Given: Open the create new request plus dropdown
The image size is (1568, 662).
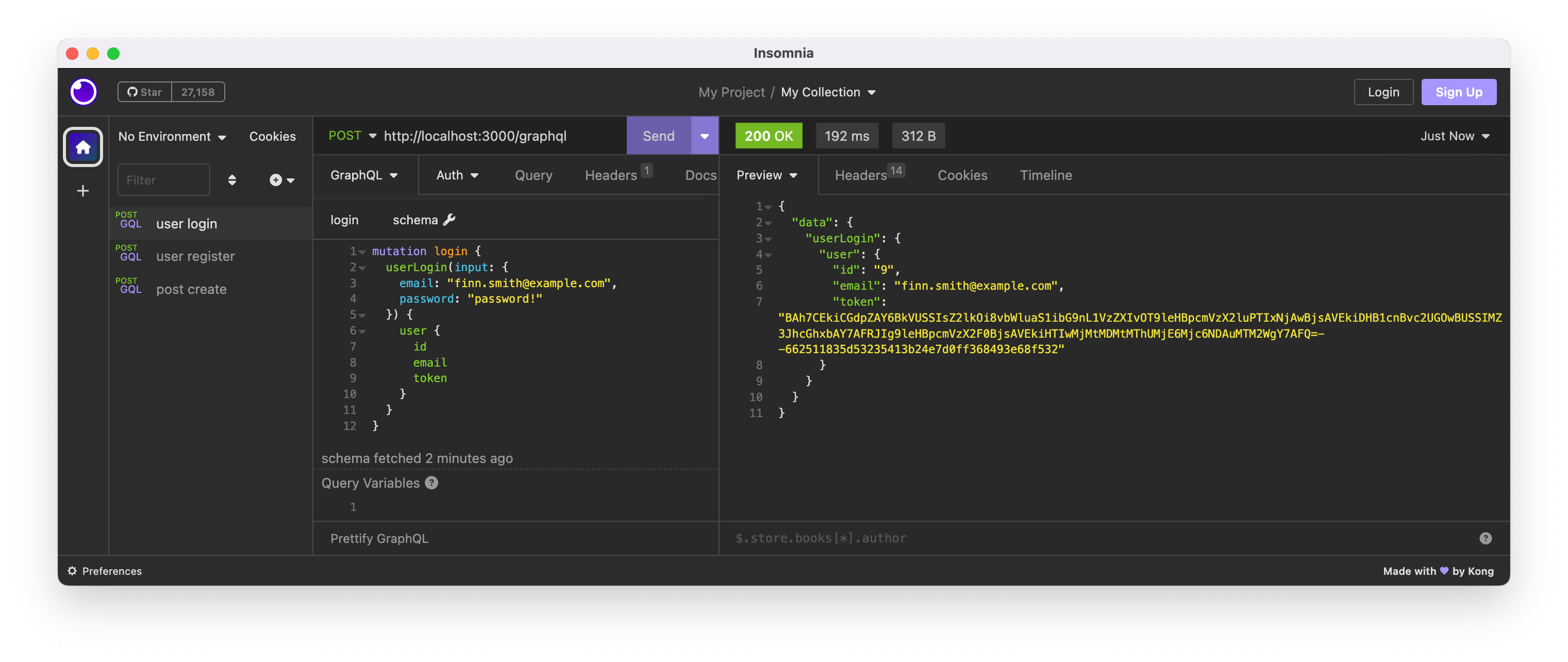Looking at the screenshot, I should coord(282,179).
